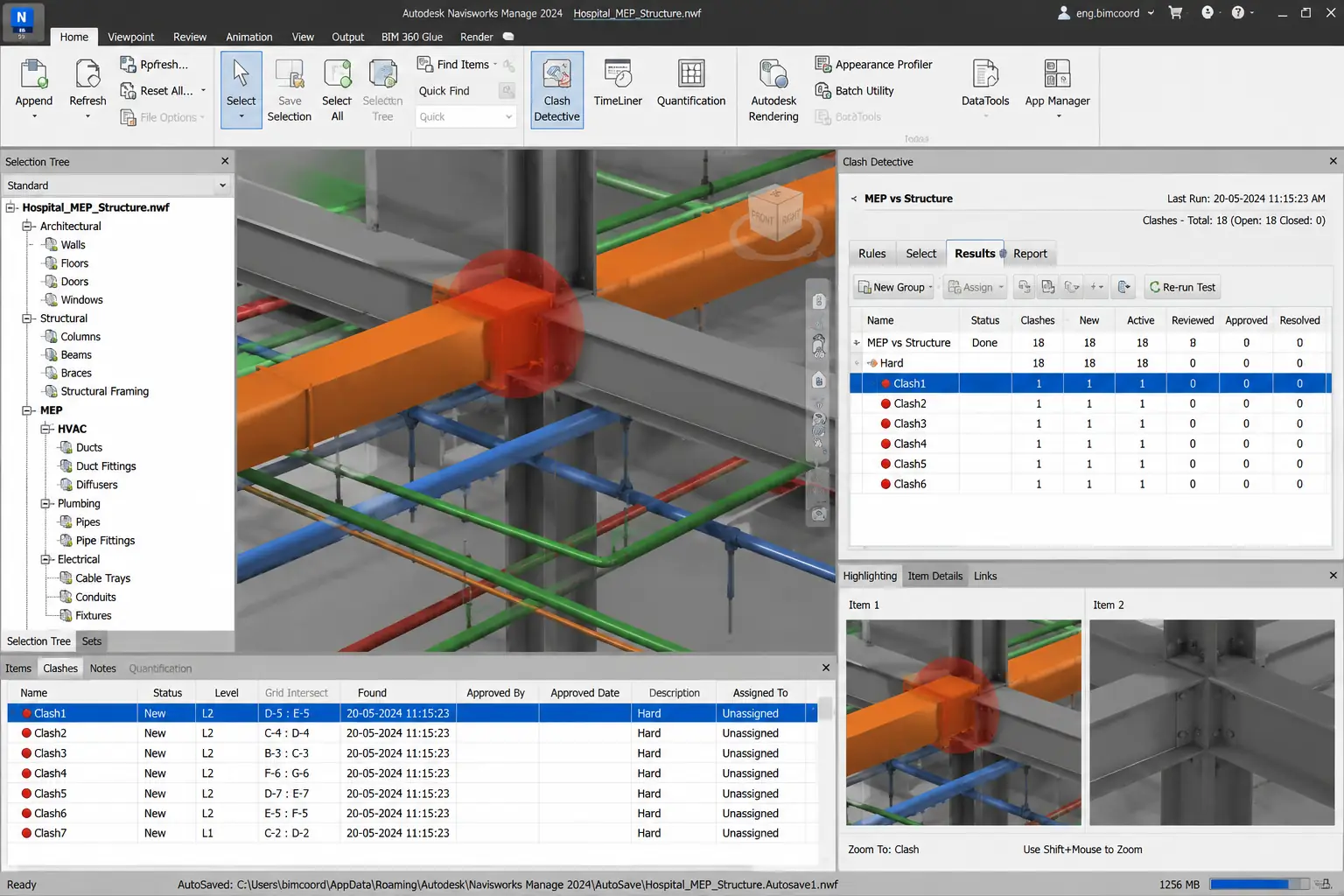
Task: Switch to the Item Details tab
Action: (934, 576)
